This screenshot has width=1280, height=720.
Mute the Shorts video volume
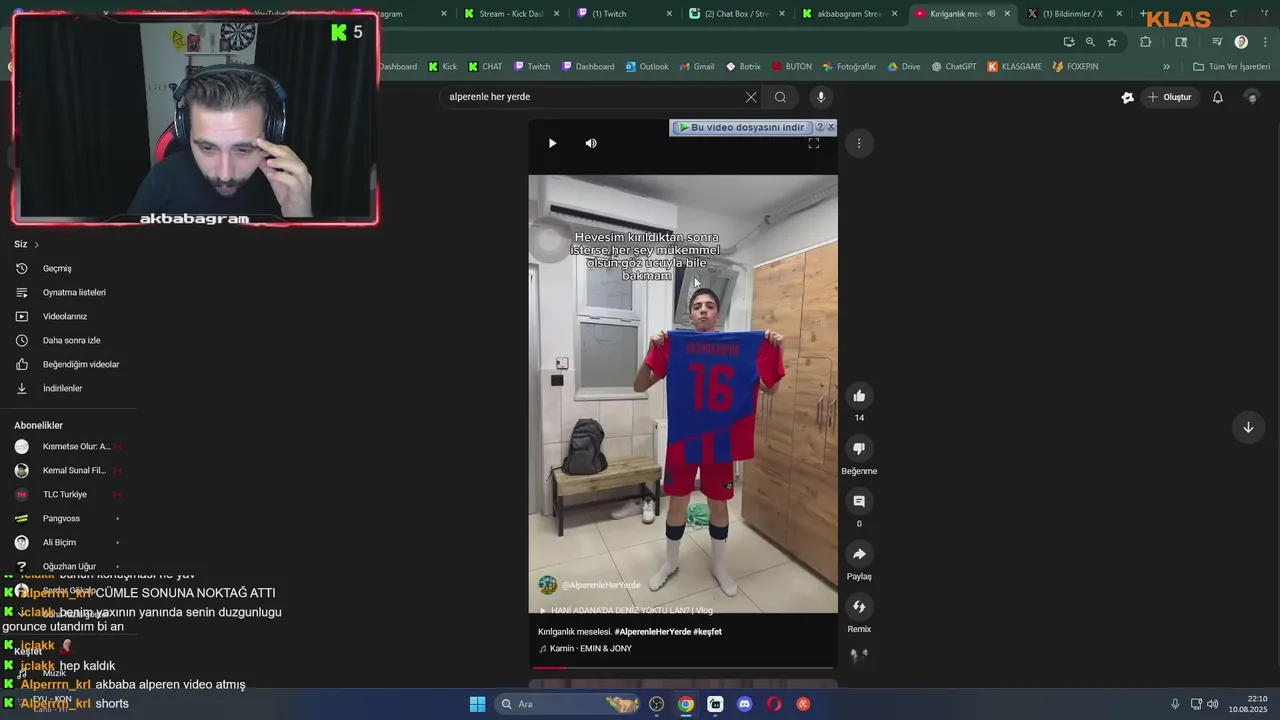click(x=591, y=143)
